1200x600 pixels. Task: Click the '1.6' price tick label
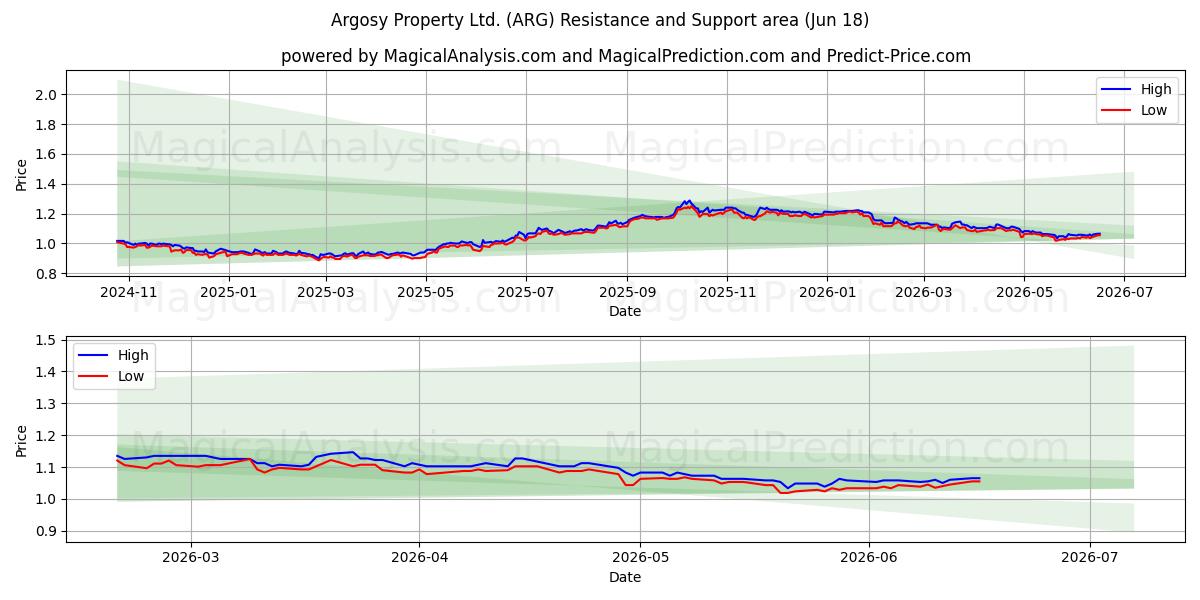pos(48,154)
